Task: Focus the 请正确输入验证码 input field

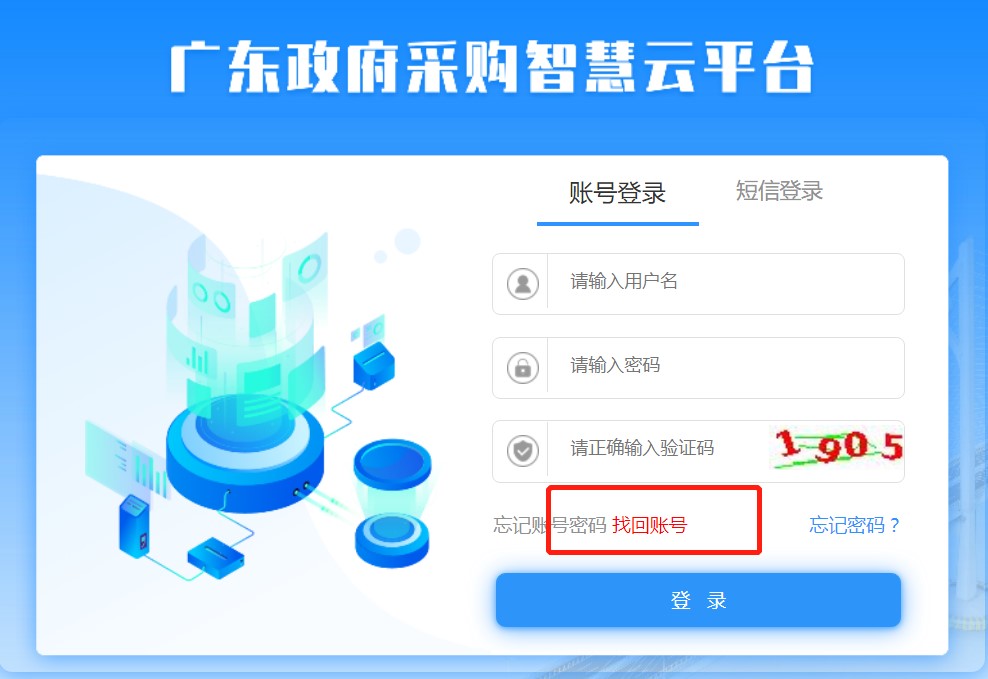Action: (658, 448)
